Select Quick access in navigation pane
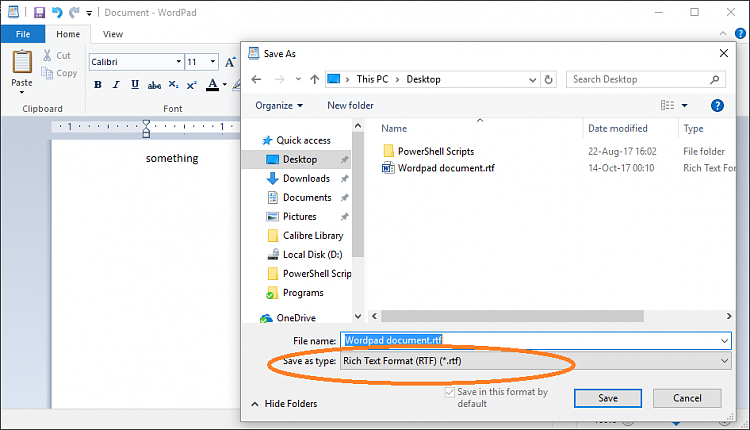 coord(303,141)
